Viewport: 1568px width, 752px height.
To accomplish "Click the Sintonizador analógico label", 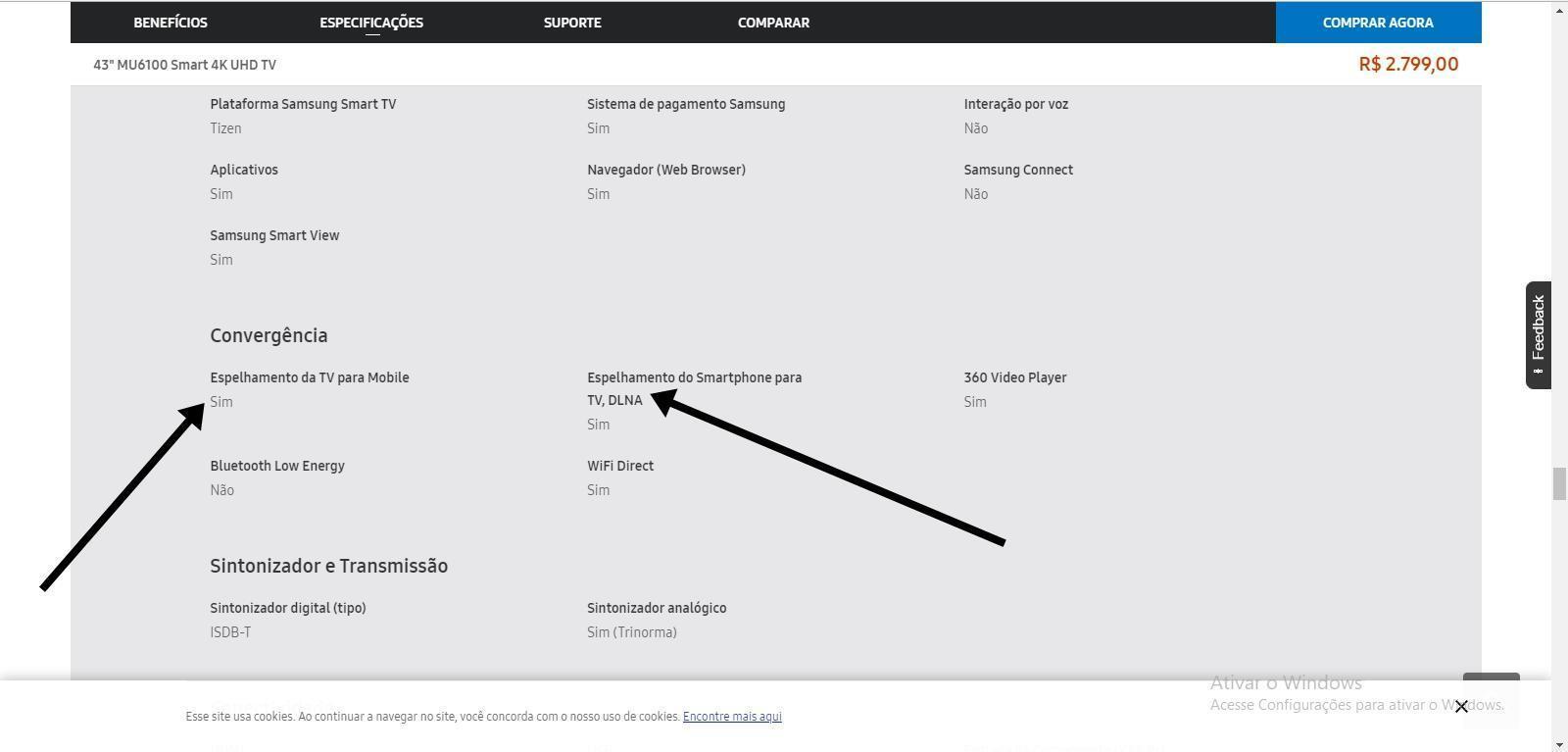I will coord(657,608).
